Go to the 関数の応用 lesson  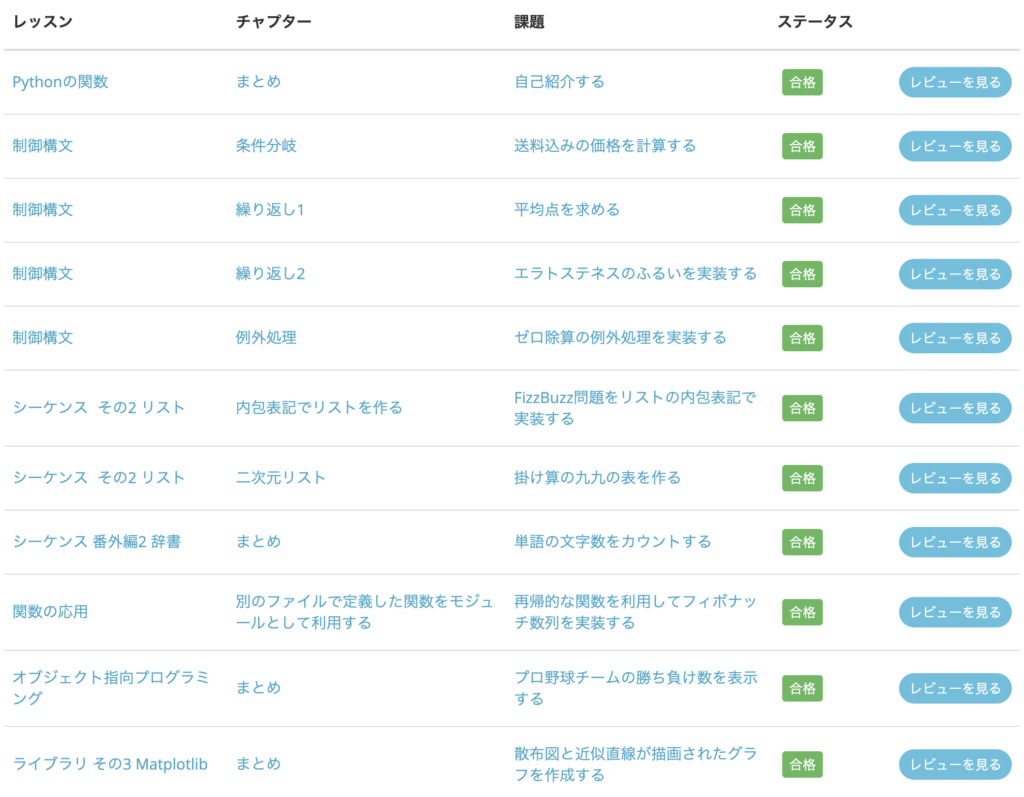tap(50, 612)
